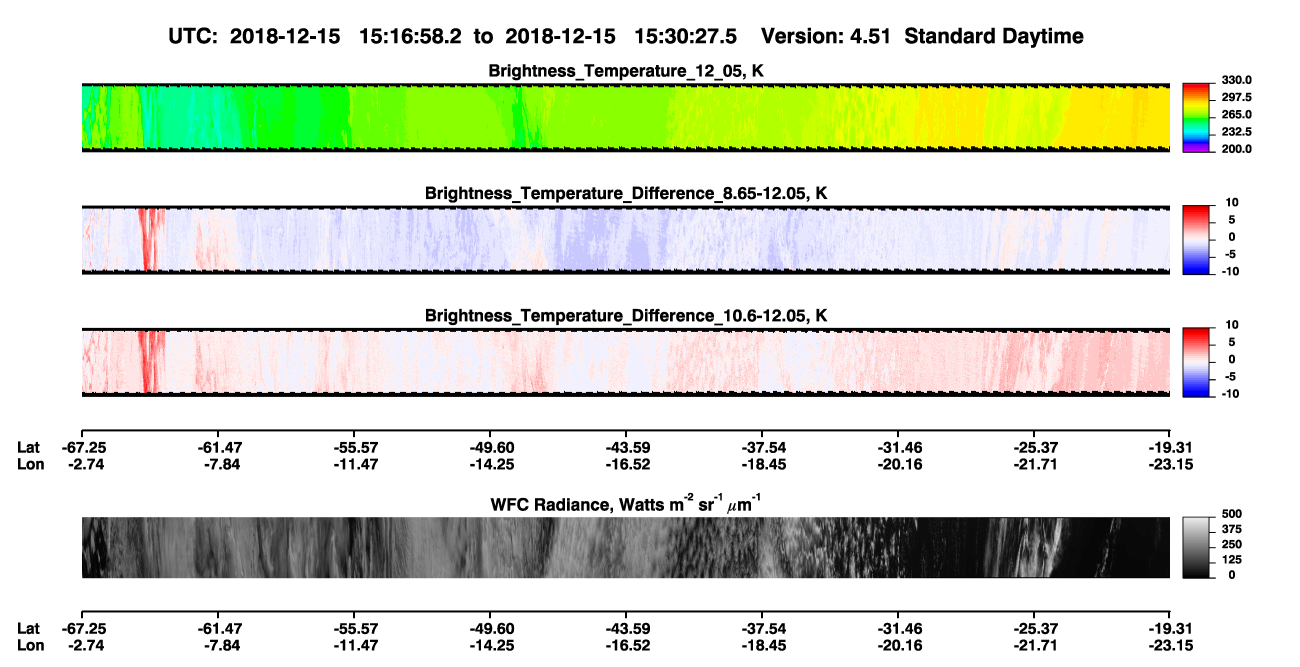The width and height of the screenshot is (1300, 667).
Task: Click the grayscale WFC Radiance image strip
Action: [x=626, y=547]
